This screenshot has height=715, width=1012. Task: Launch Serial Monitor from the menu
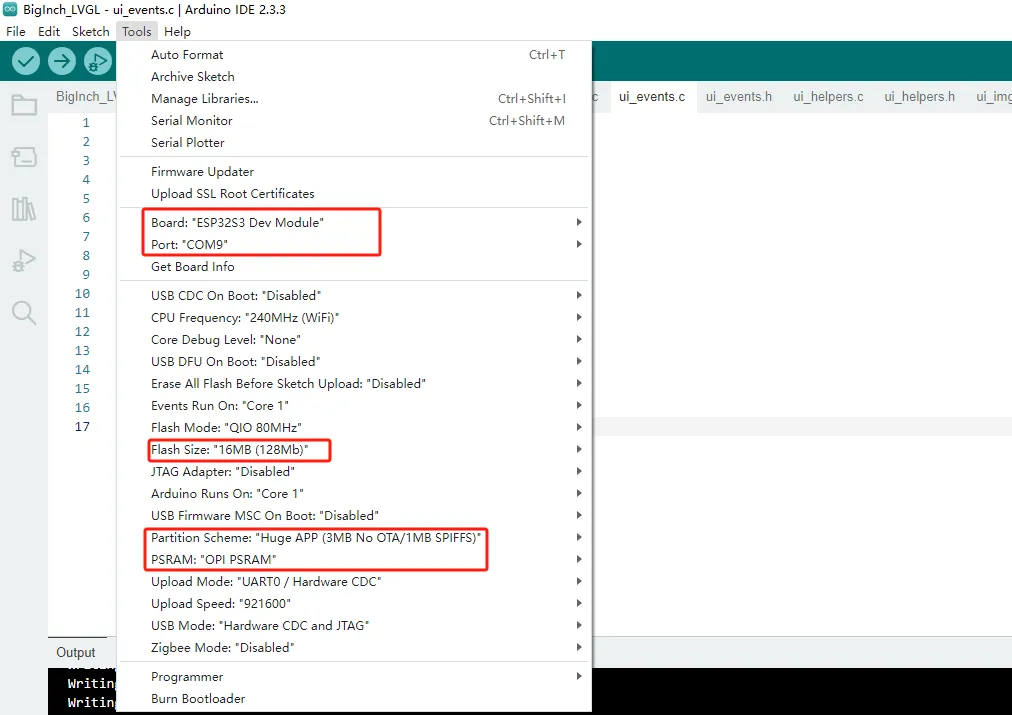coord(354,121)
